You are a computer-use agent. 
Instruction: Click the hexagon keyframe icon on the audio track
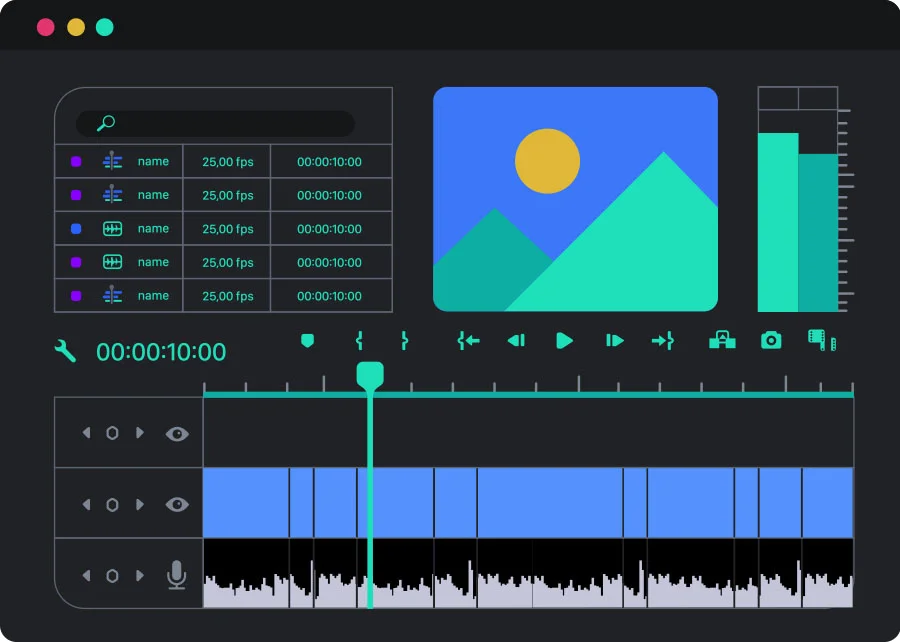tap(112, 575)
